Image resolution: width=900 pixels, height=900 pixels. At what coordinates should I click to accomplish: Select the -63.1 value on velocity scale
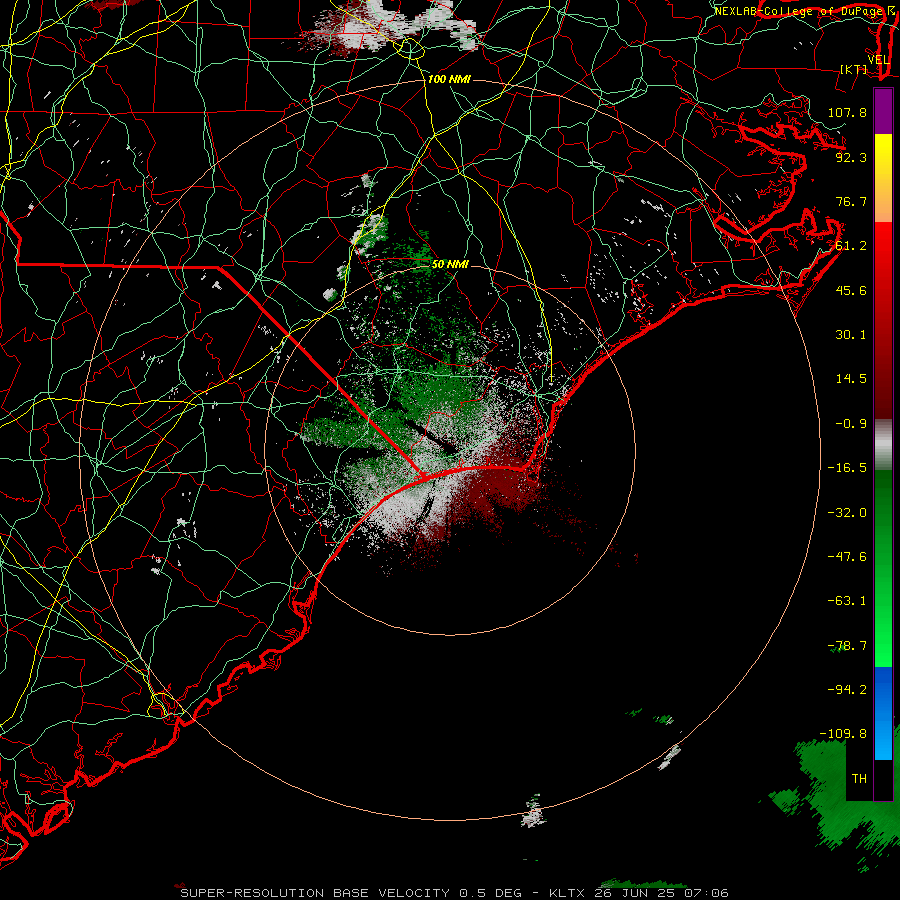(x=847, y=601)
